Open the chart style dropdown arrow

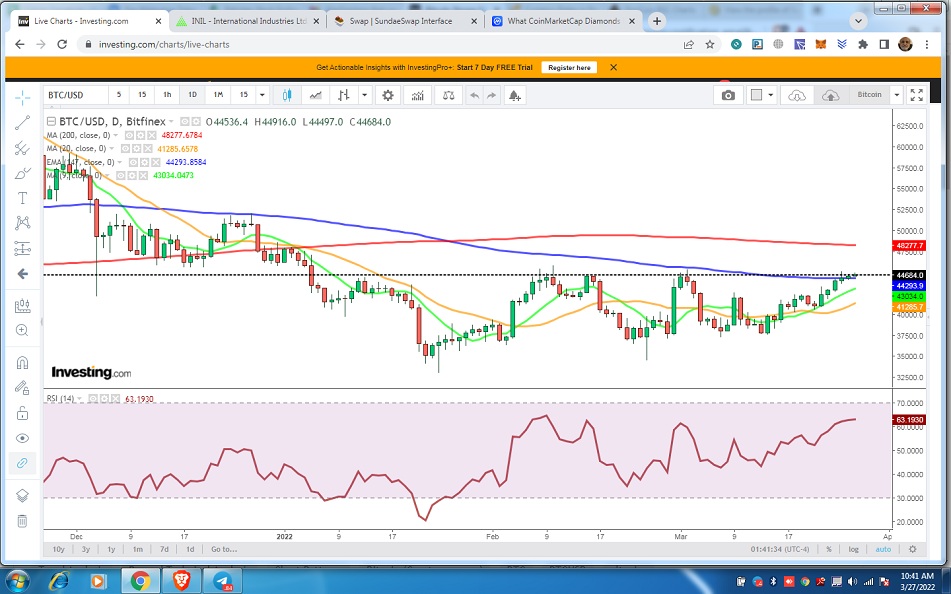tap(365, 95)
